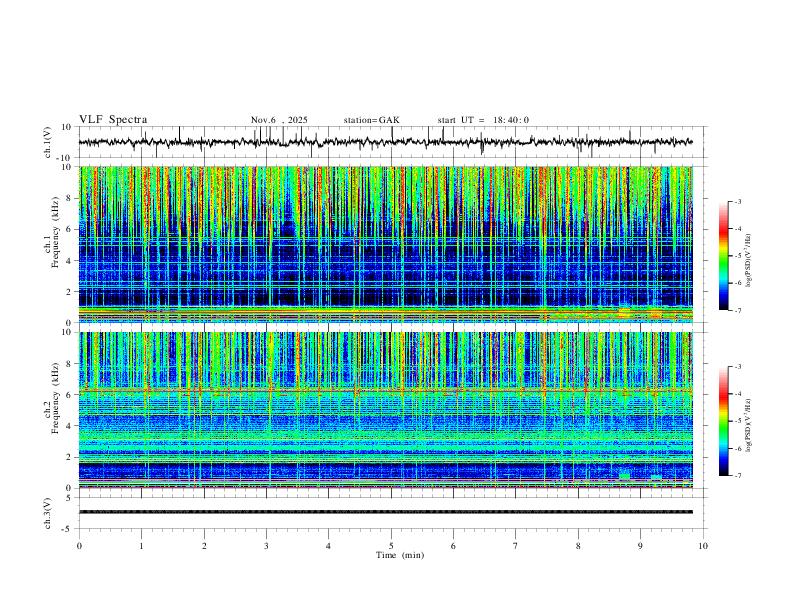Click the ch.1 color bar 'log(PSD)(V²/Hz)' label

[749, 261]
